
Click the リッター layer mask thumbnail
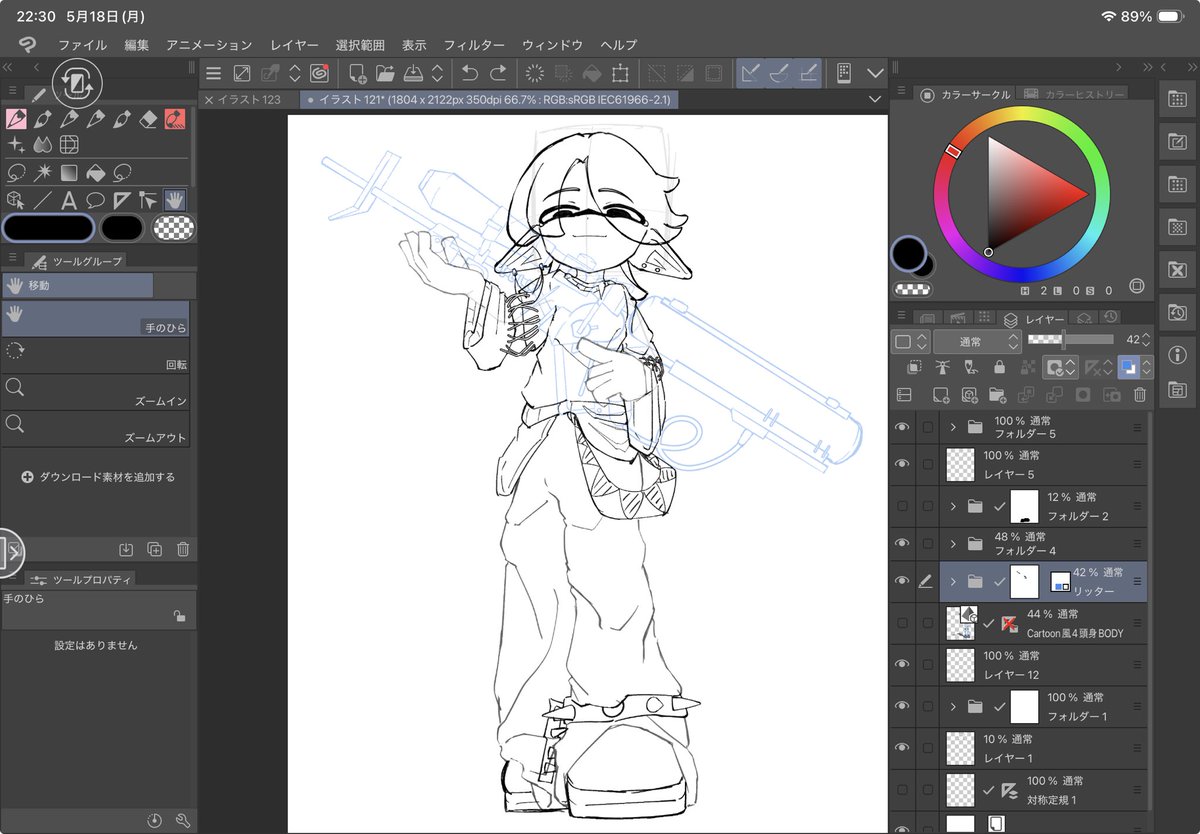pos(1025,581)
